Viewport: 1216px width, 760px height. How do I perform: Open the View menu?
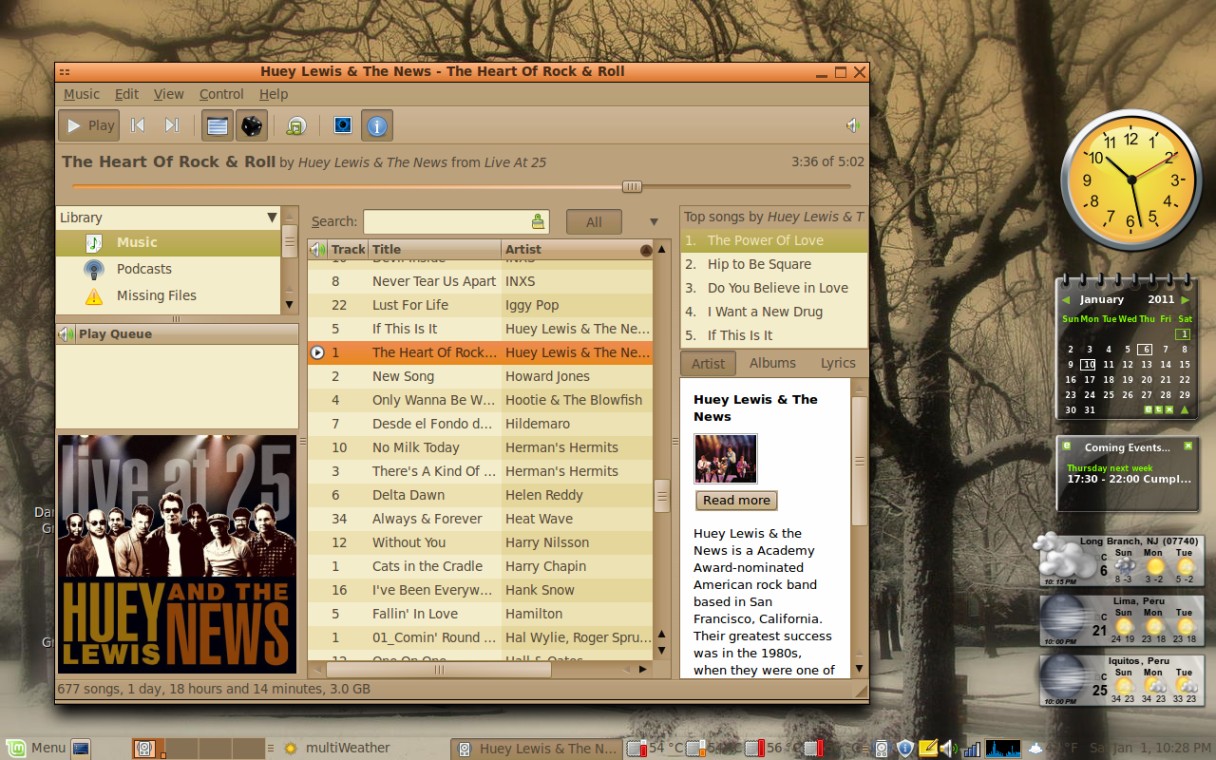[169, 94]
